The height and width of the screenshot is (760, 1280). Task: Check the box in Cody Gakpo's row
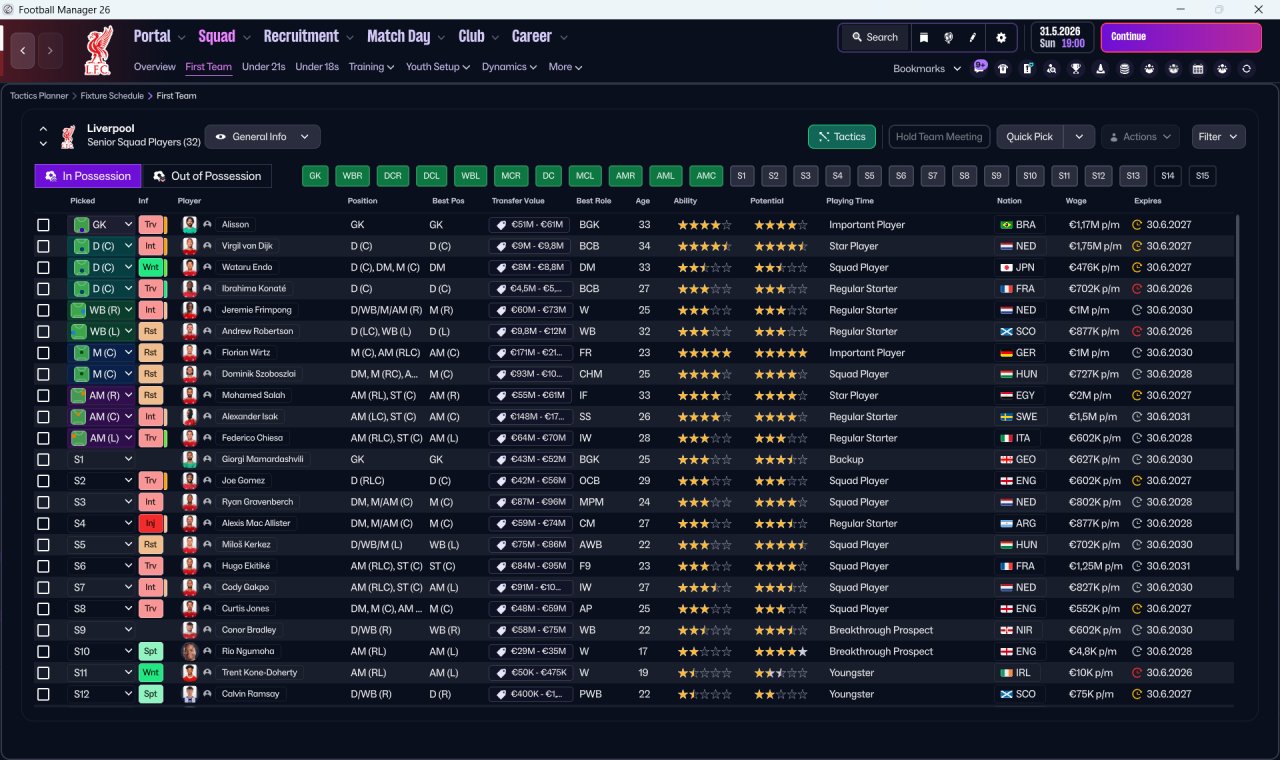click(x=43, y=588)
